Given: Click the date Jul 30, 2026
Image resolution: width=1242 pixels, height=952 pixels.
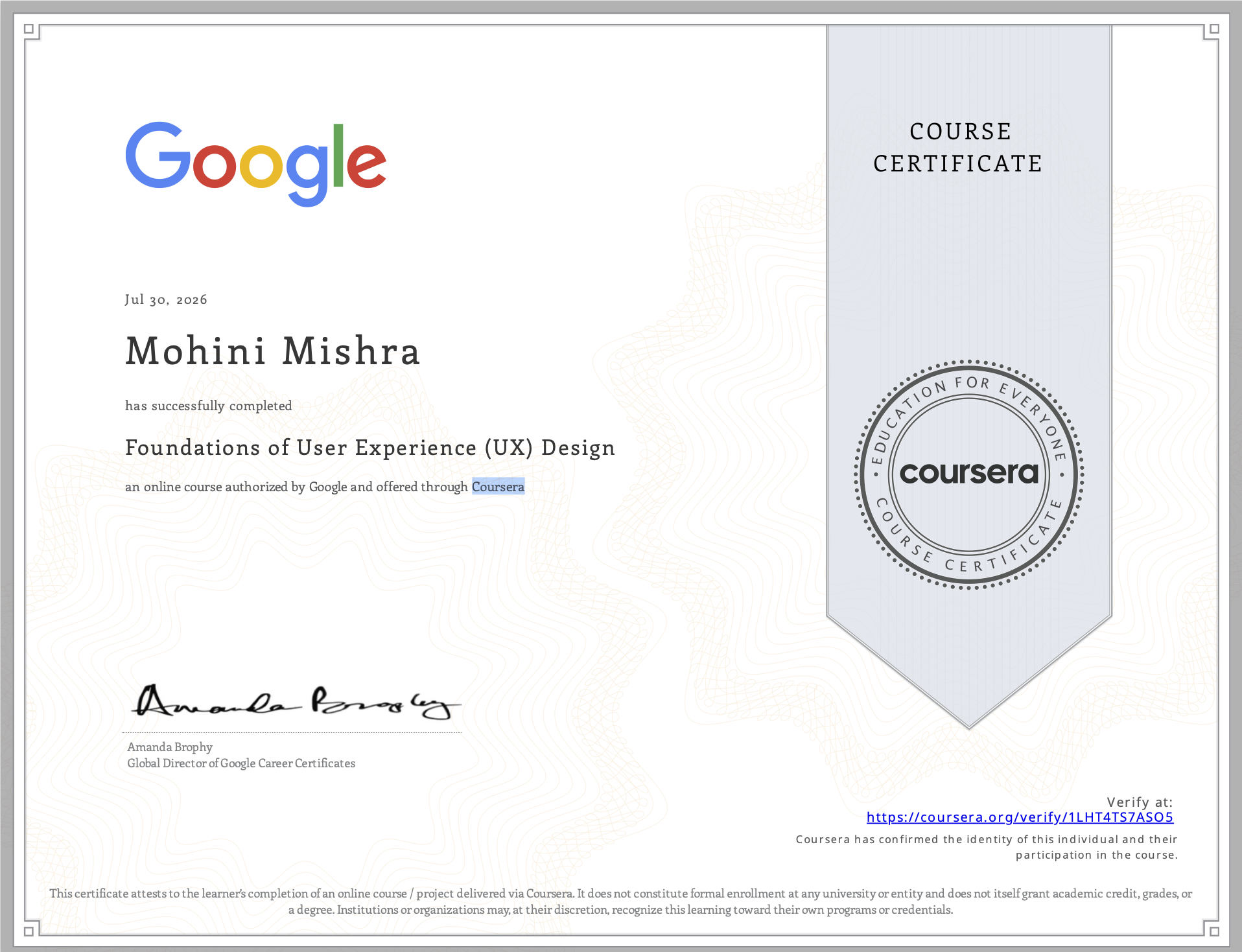Looking at the screenshot, I should click(x=166, y=299).
